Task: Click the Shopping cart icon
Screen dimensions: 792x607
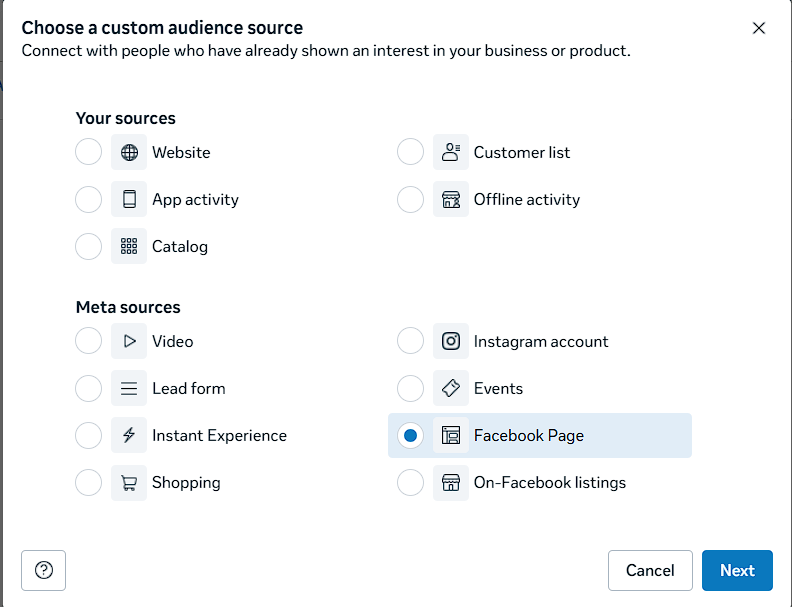Action: [129, 483]
